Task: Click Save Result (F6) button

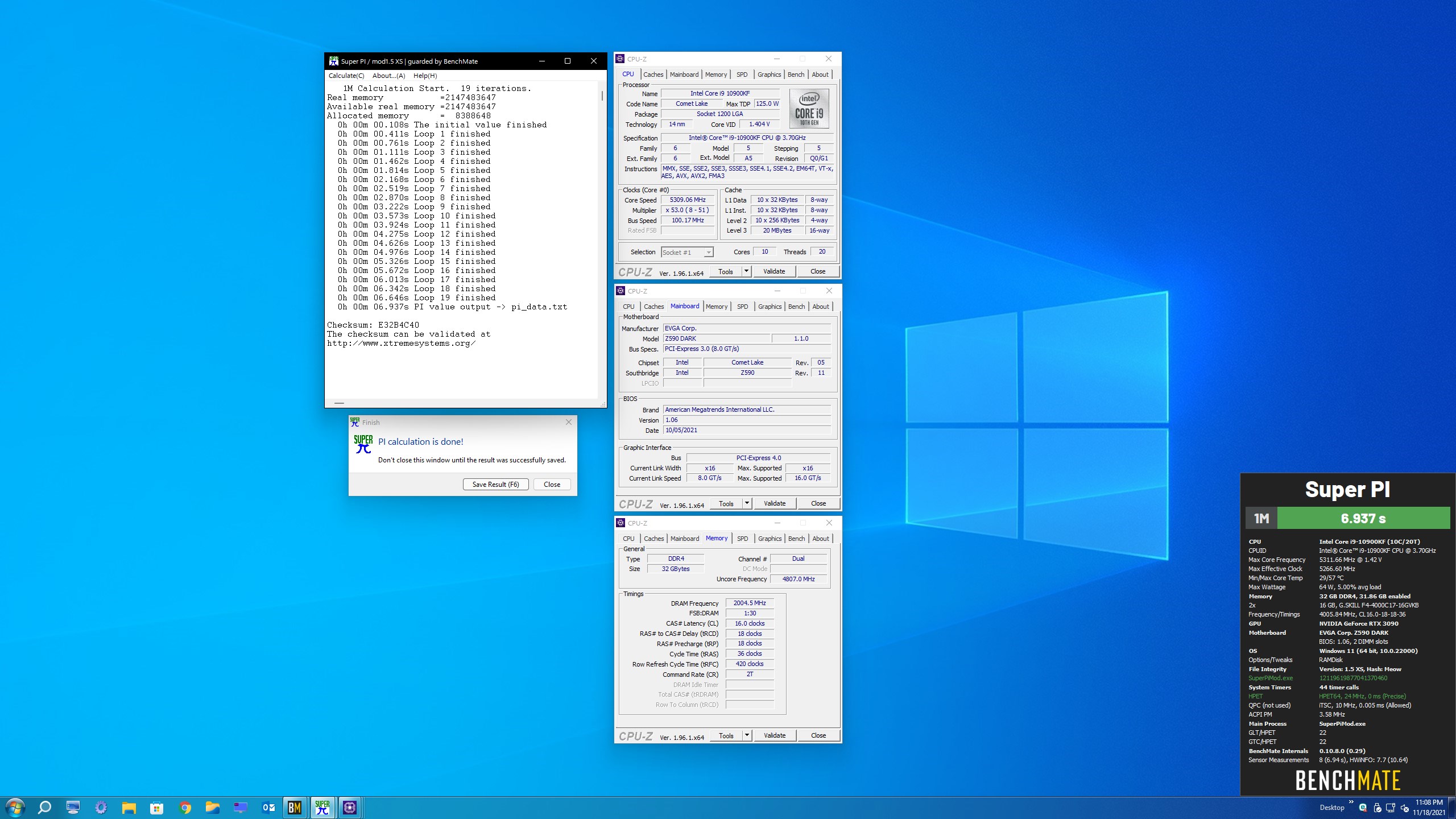Action: coord(495,485)
